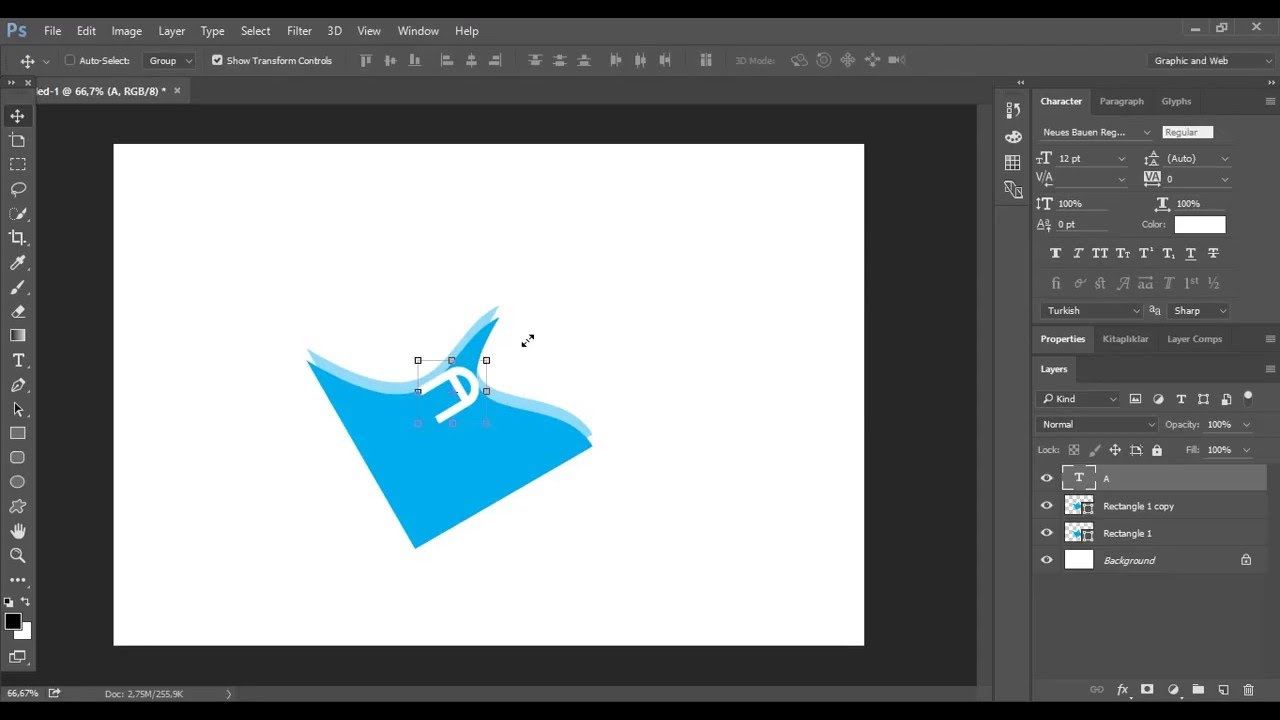
Task: Open the Filter menu
Action: (x=299, y=31)
